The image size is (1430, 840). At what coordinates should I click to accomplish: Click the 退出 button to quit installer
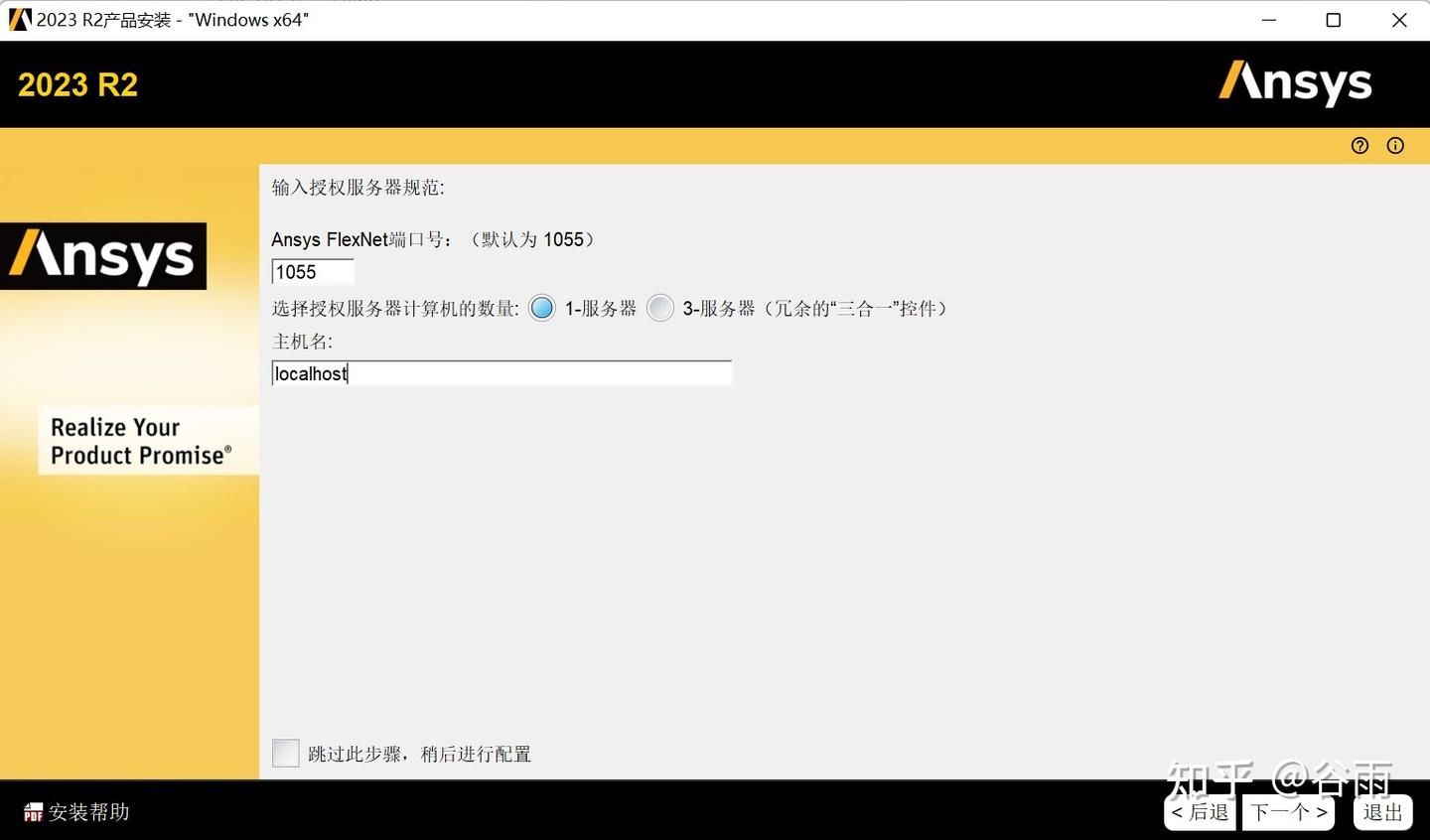[1381, 812]
